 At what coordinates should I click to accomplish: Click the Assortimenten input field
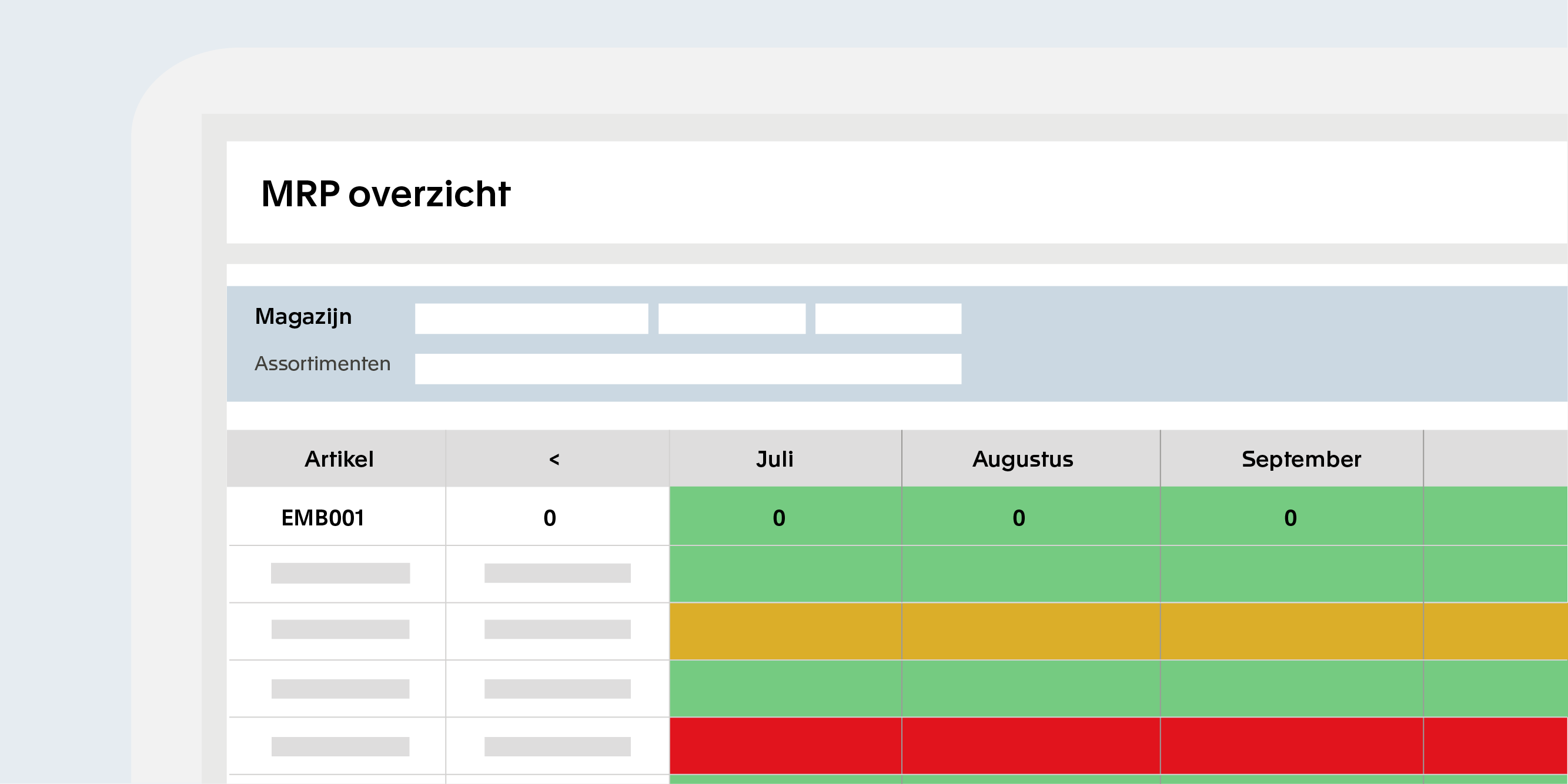[x=688, y=369]
